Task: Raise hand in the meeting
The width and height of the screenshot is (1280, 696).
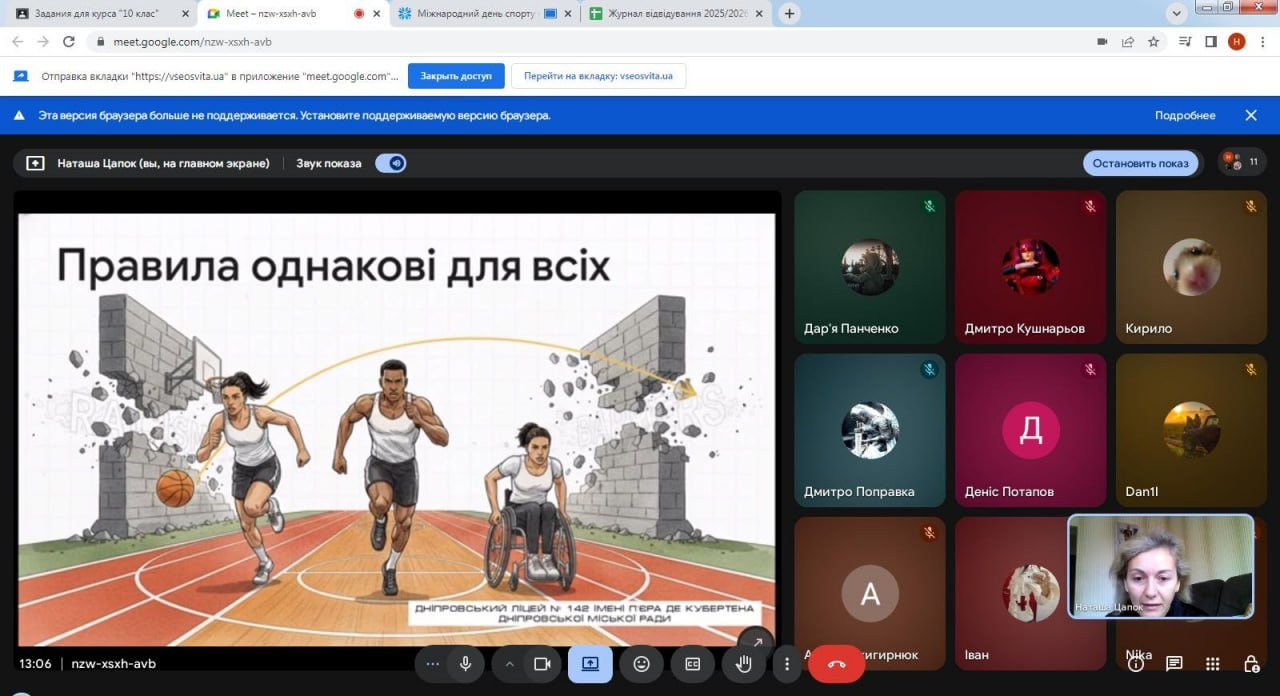Action: point(743,664)
